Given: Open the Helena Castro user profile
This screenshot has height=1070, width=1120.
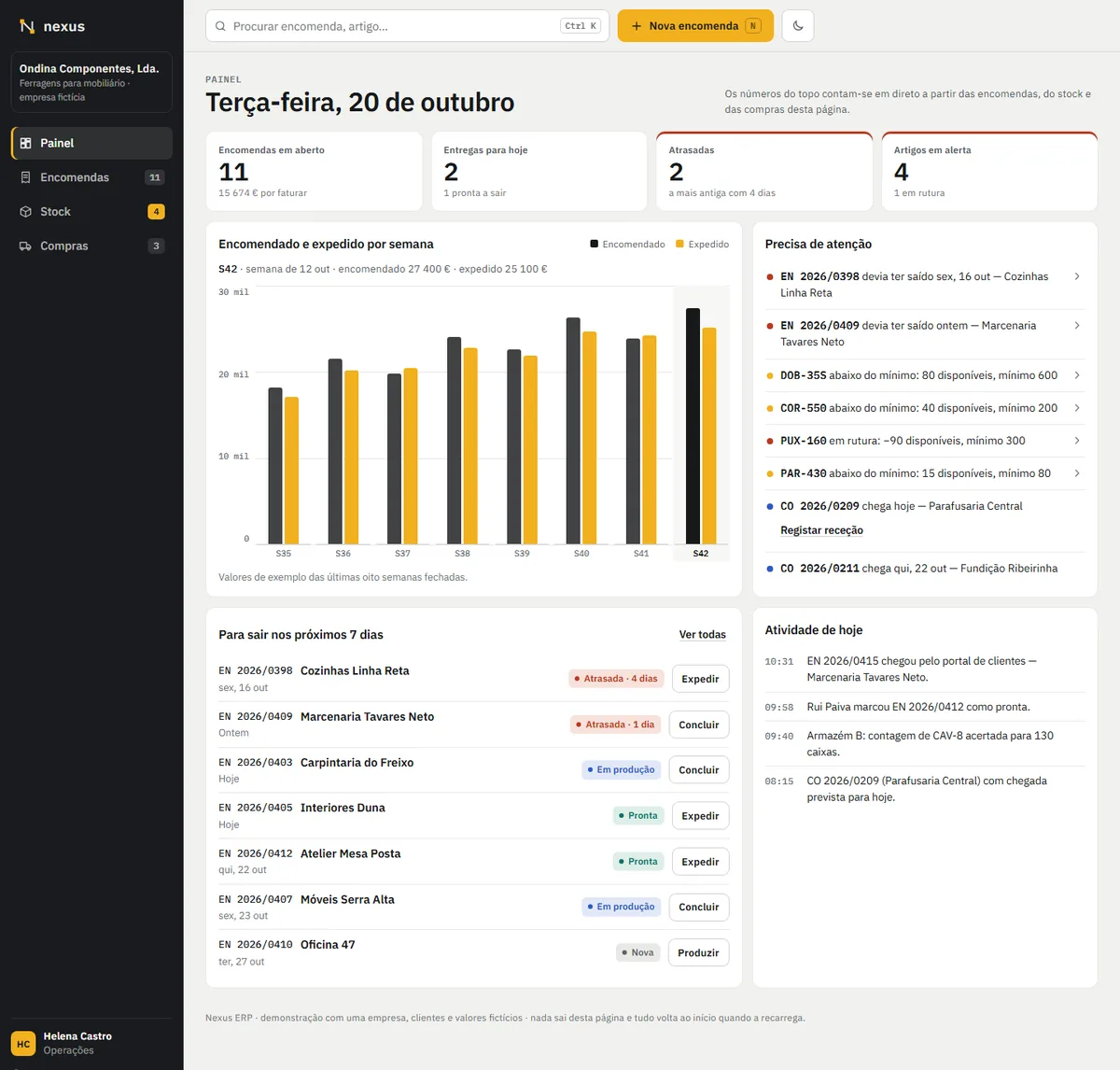Looking at the screenshot, I should [x=91, y=1044].
